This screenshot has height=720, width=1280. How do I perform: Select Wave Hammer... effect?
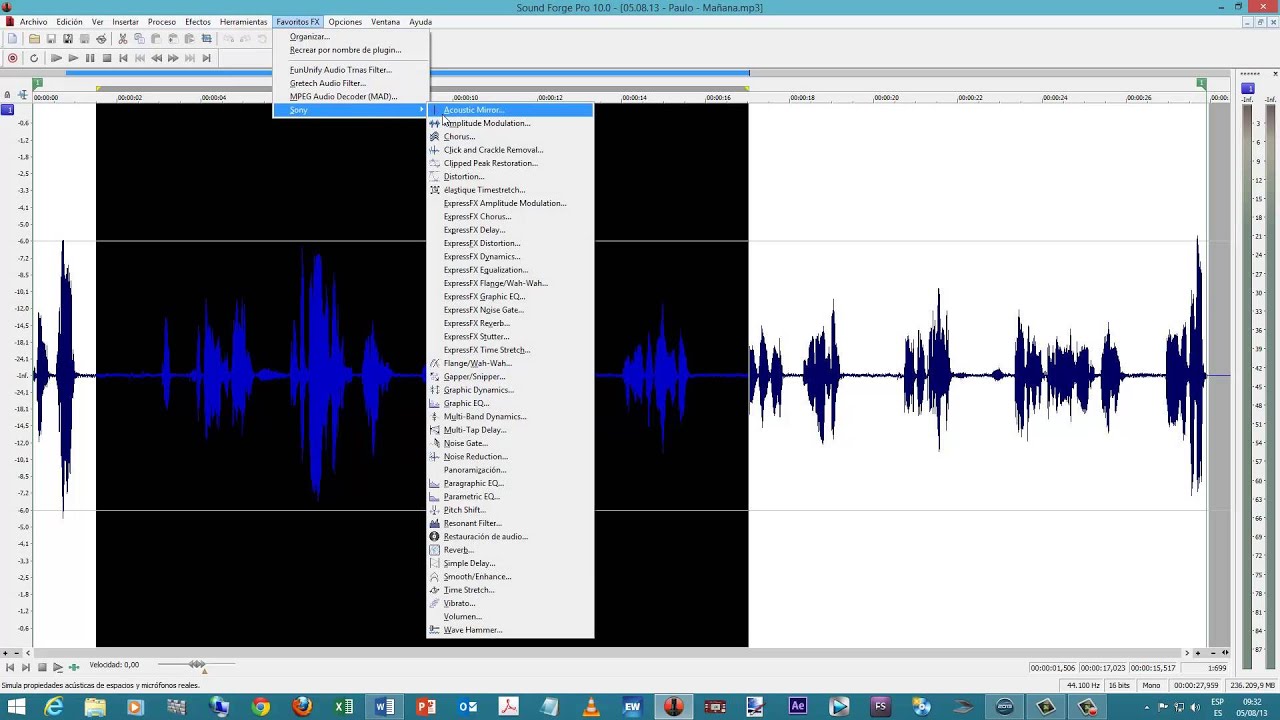(510, 630)
